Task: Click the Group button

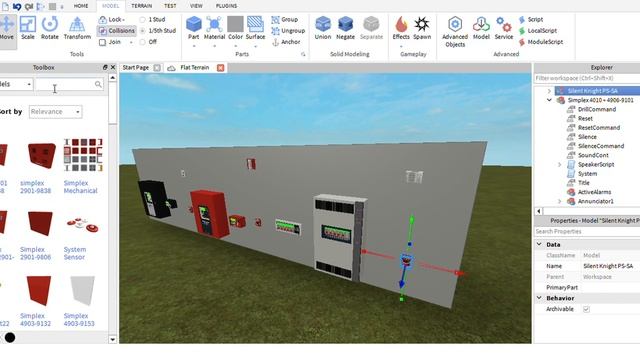Action: point(284,20)
